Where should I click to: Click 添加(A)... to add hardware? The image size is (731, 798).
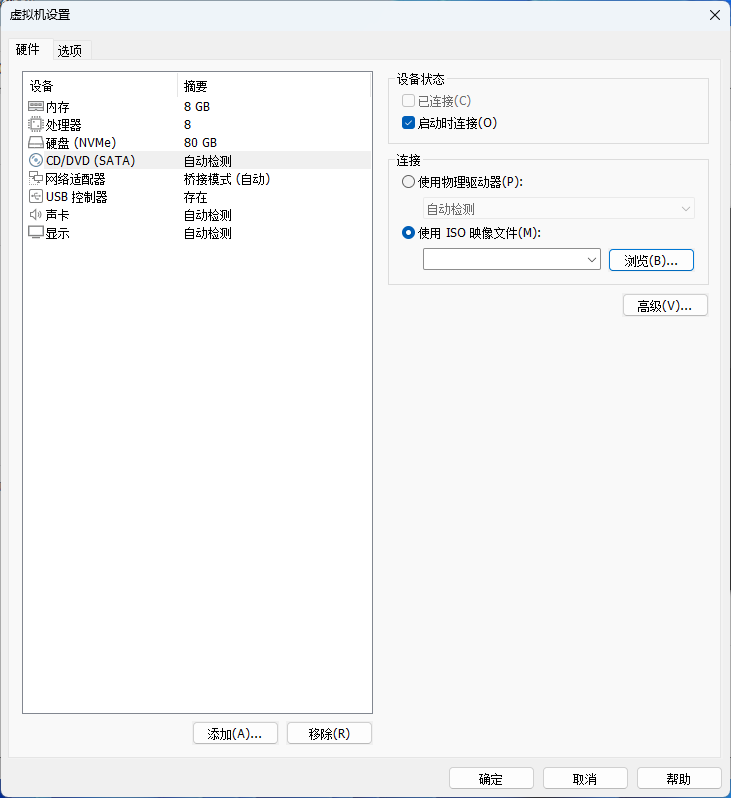[x=235, y=733]
